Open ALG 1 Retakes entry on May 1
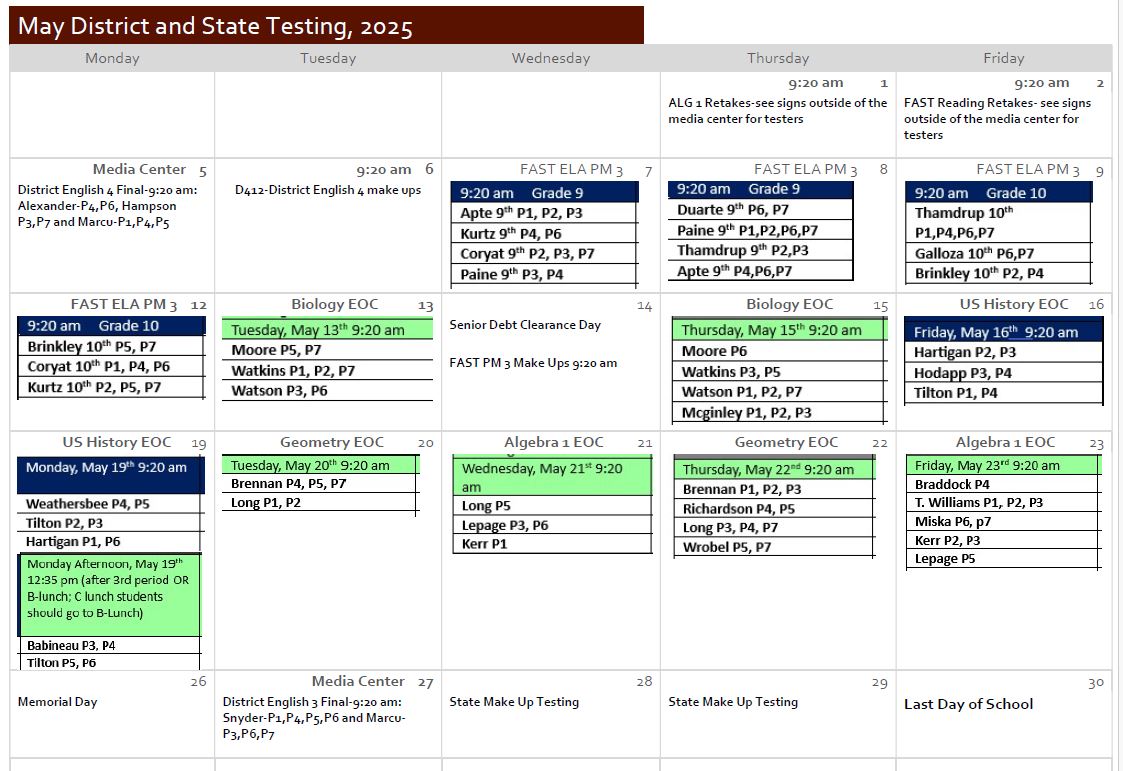The width and height of the screenshot is (1123, 771). (x=778, y=111)
